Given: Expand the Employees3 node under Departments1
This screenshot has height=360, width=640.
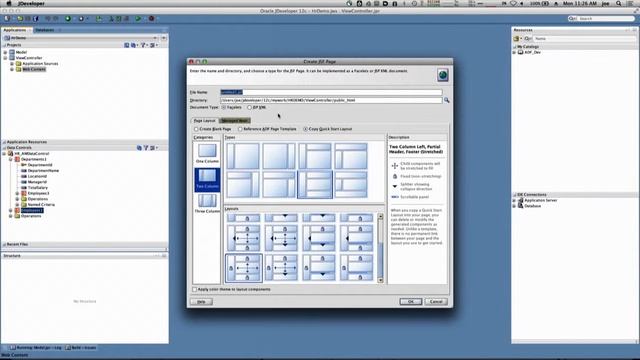Looking at the screenshot, I should [17, 193].
